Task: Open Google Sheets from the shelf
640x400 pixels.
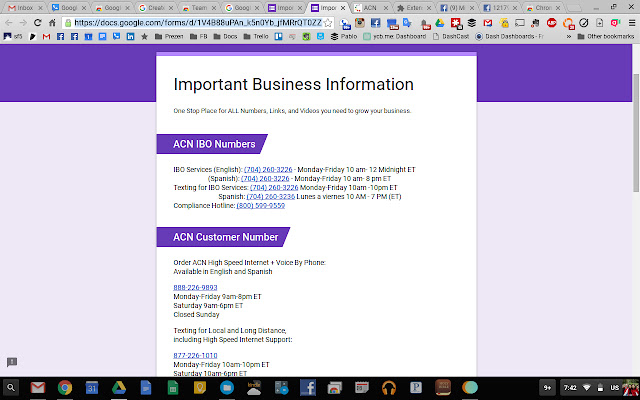Action: (173, 387)
